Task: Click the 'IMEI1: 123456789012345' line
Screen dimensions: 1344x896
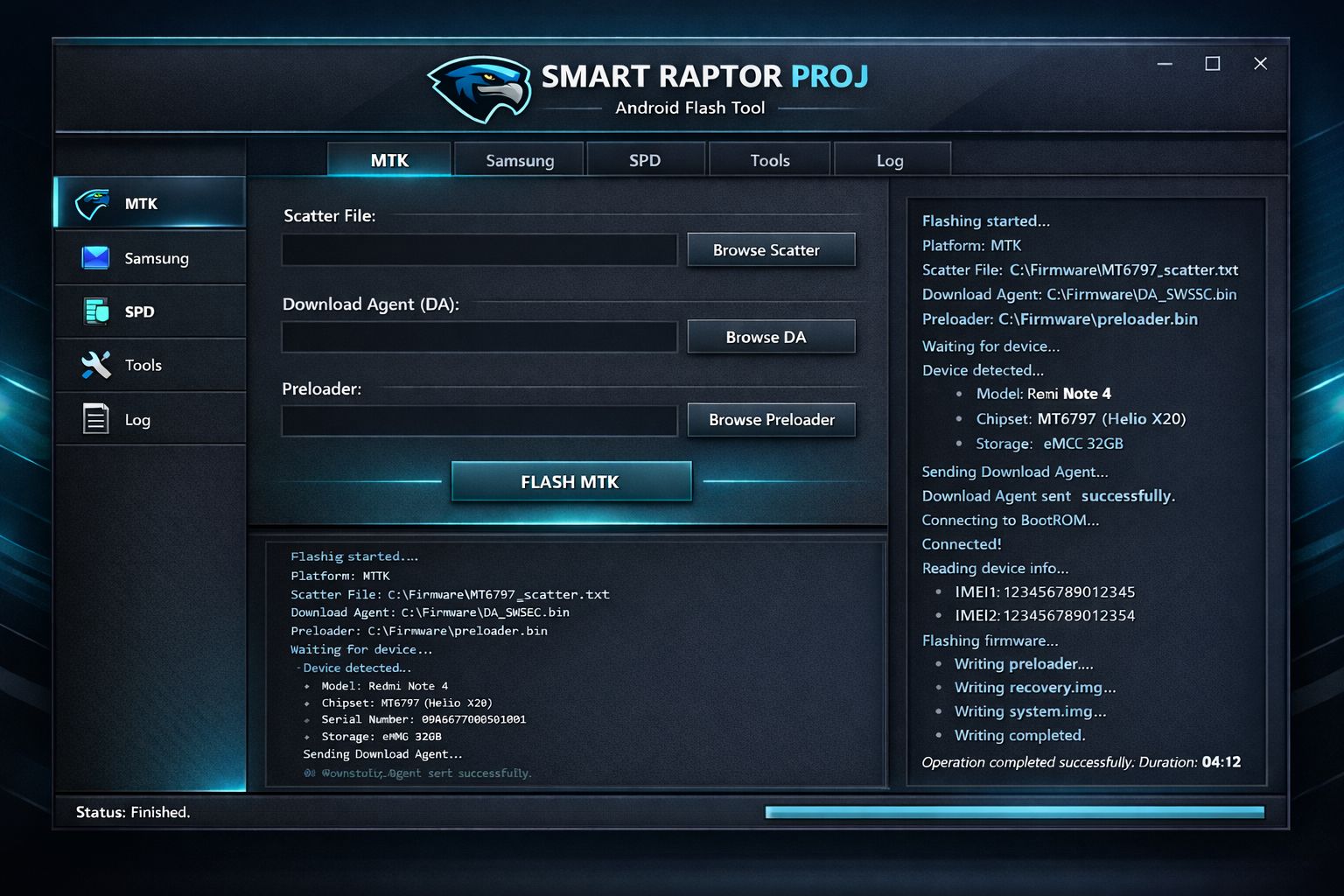Action: 1045,591
